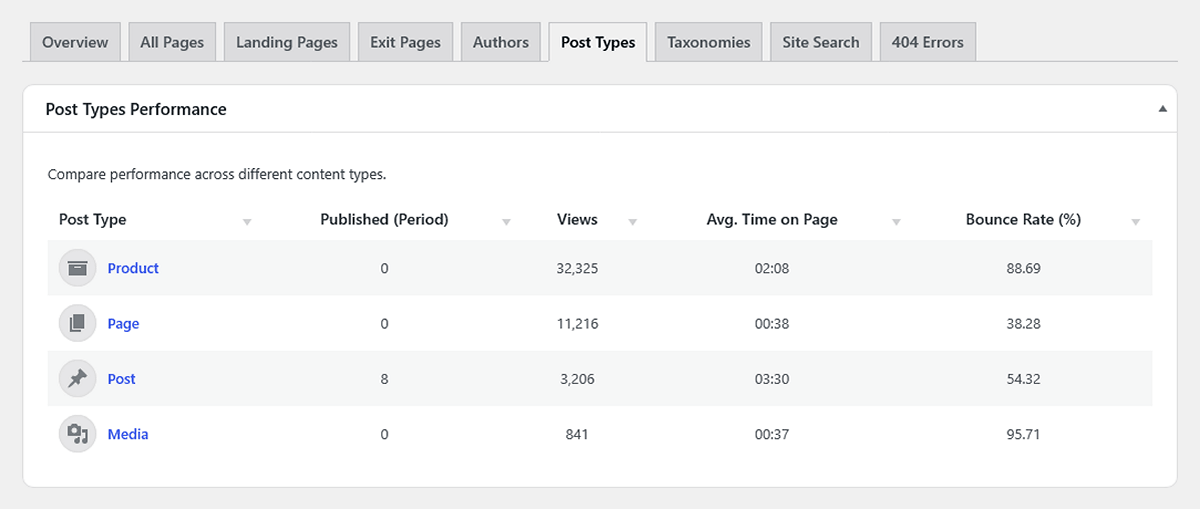Open the Site Search tab
This screenshot has width=1200, height=509.
821,42
